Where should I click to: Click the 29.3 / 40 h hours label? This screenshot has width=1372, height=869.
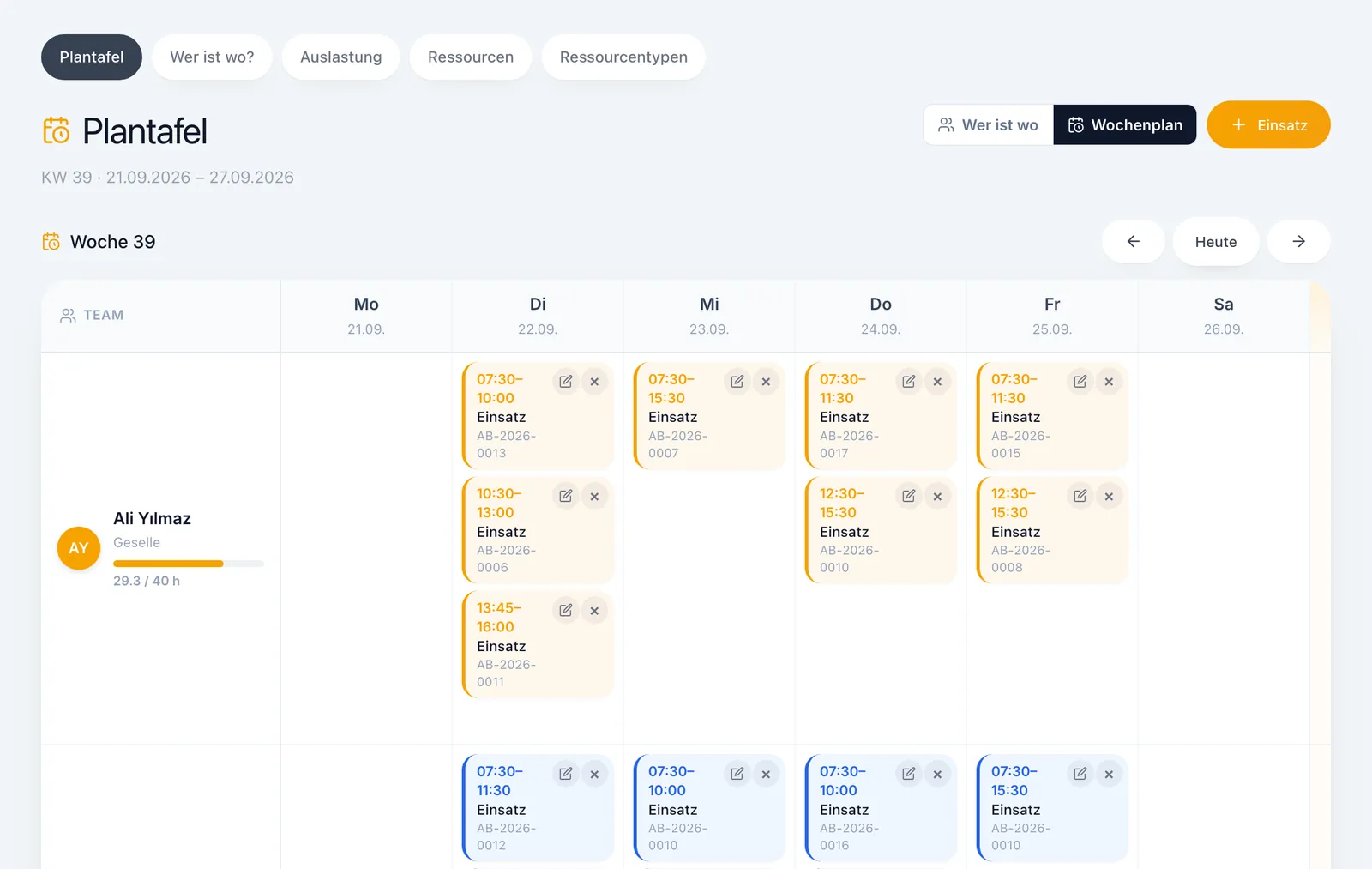pyautogui.click(x=147, y=581)
